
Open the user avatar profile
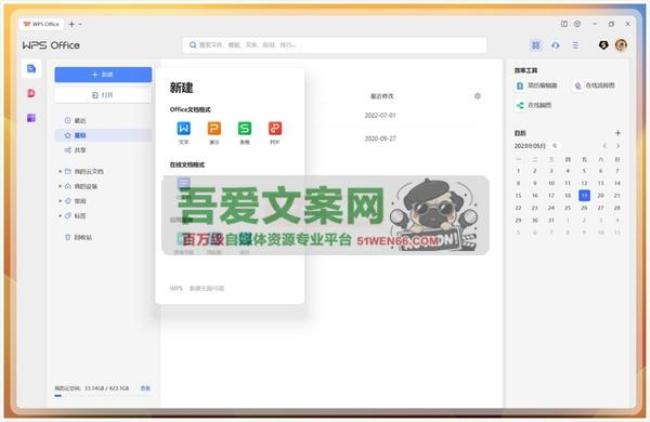pyautogui.click(x=621, y=45)
